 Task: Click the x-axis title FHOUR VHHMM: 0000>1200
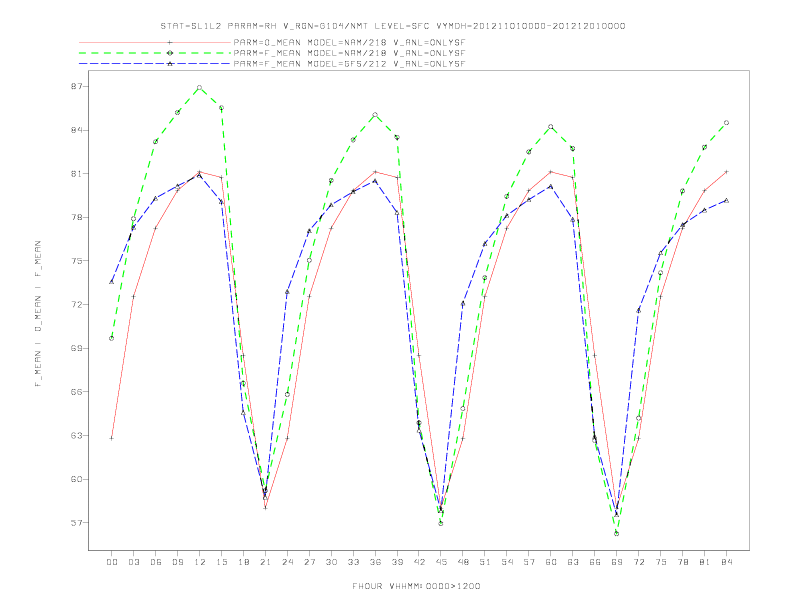(x=416, y=586)
